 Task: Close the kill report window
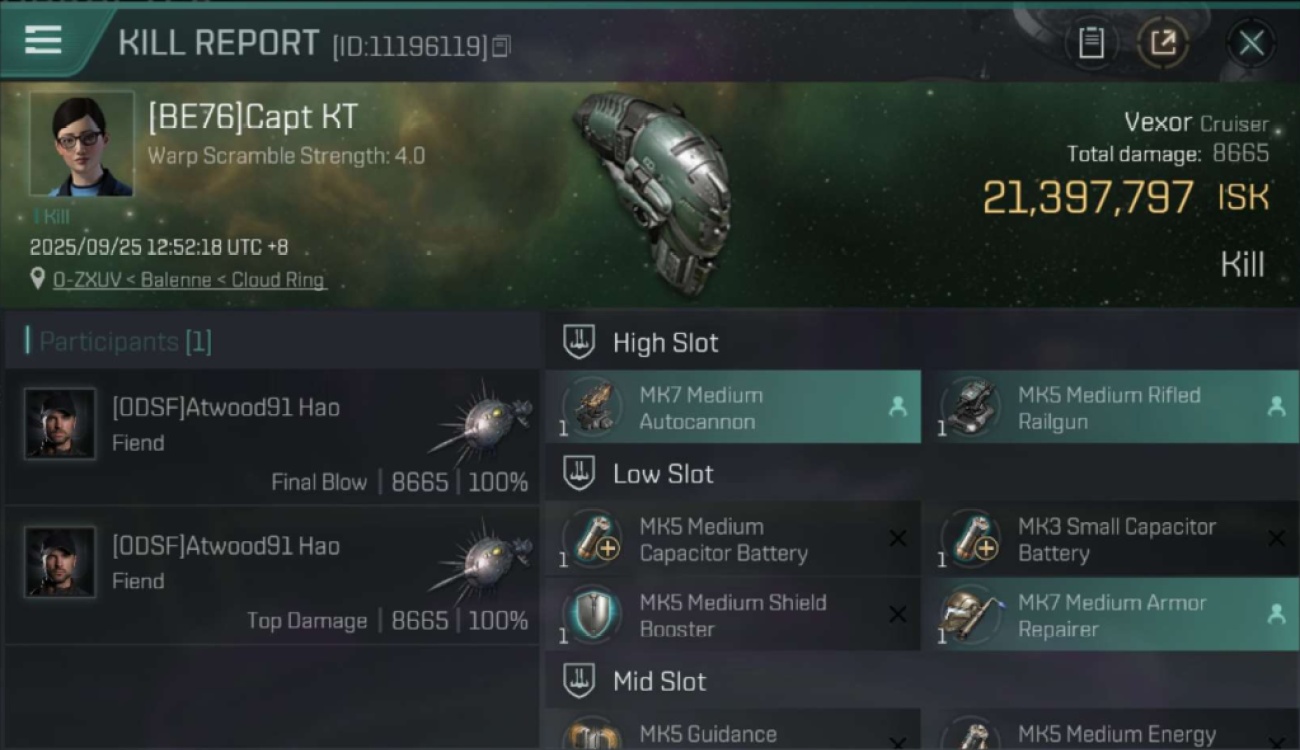pos(1251,43)
